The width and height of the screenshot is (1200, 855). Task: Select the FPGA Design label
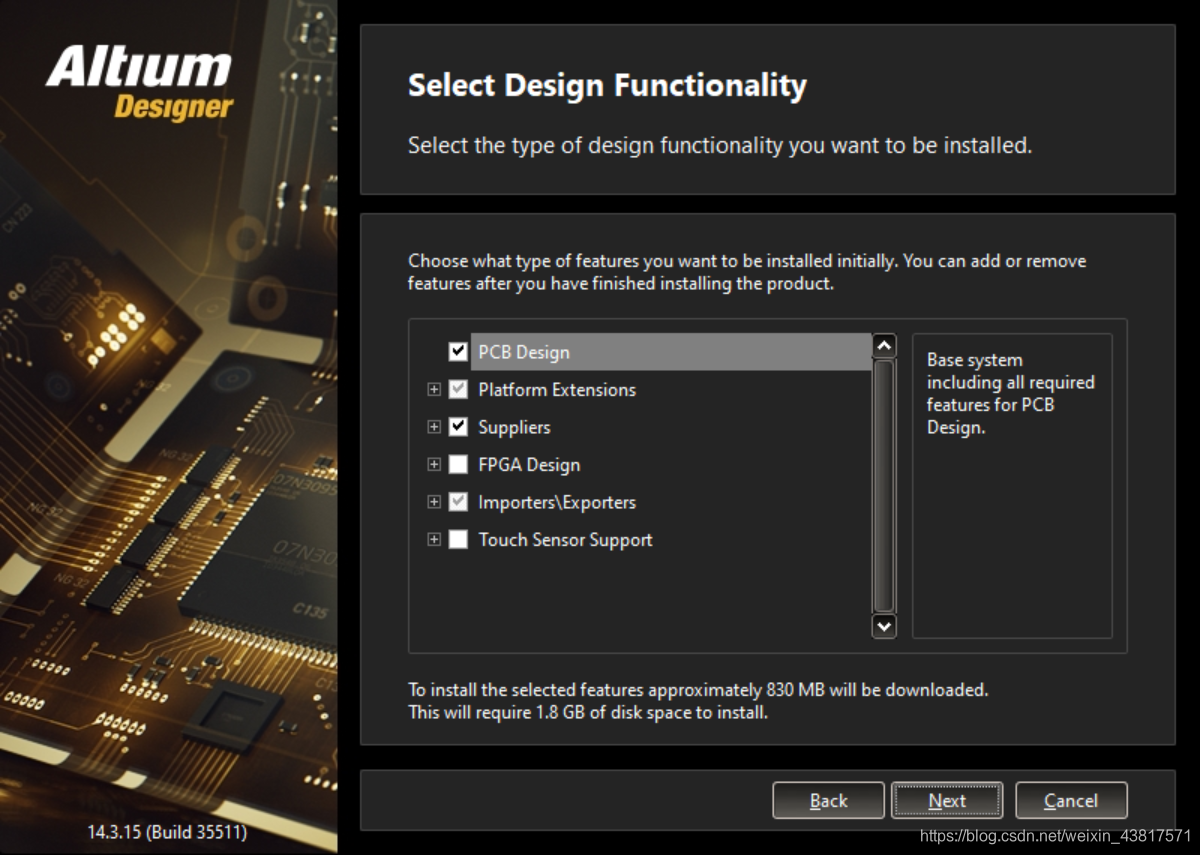tap(529, 465)
